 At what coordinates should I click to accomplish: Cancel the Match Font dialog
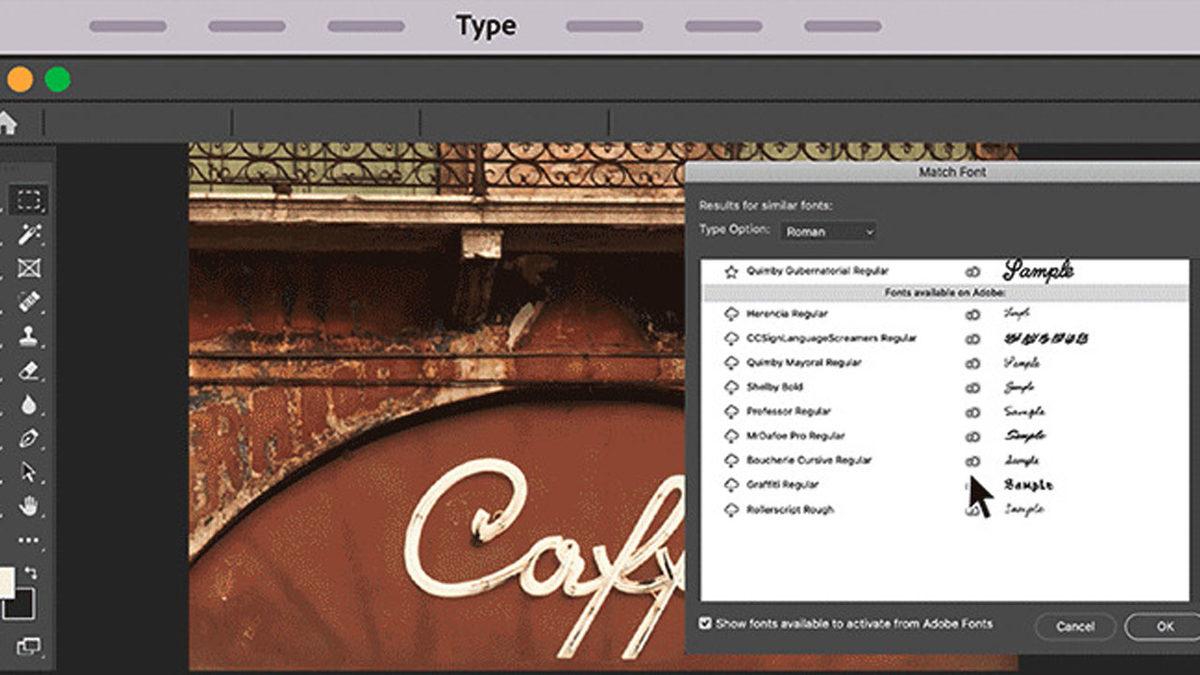point(1074,626)
